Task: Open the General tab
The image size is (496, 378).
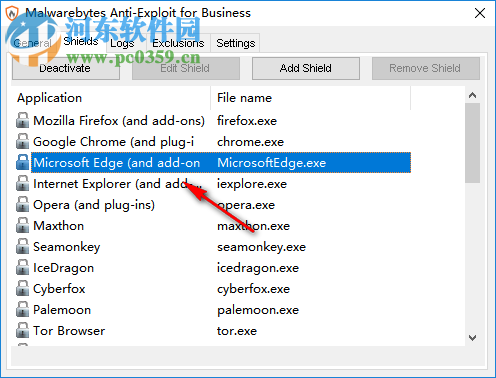Action: click(x=32, y=43)
